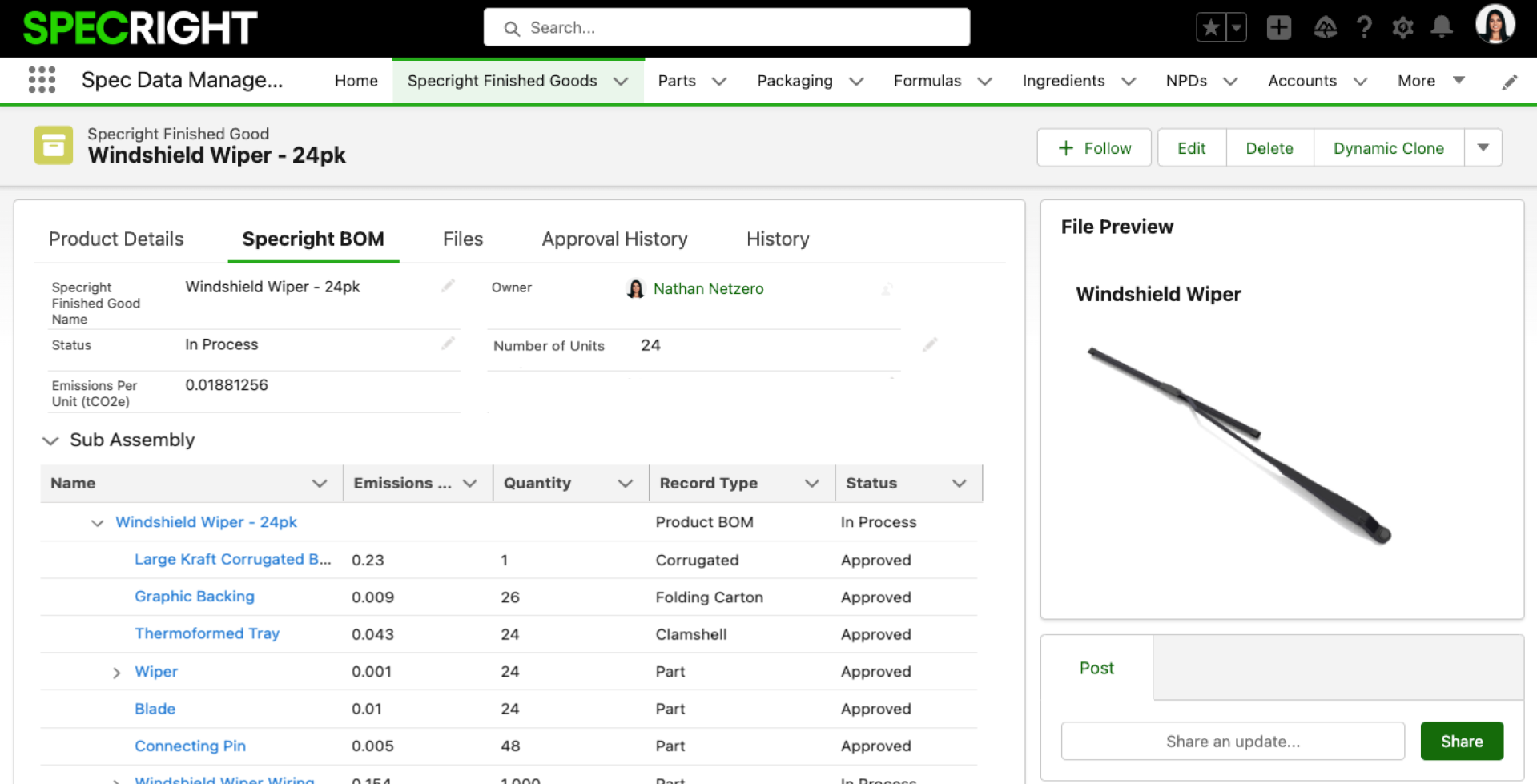Open Name column header menu
Viewport: 1537px width, 784px height.
tap(320, 483)
